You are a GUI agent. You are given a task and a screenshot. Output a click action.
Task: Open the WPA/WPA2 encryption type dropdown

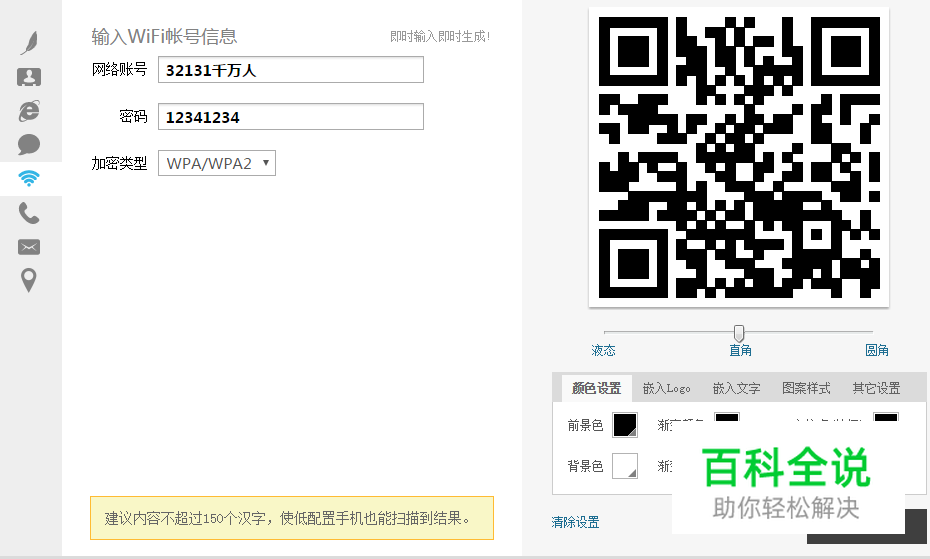(x=217, y=163)
